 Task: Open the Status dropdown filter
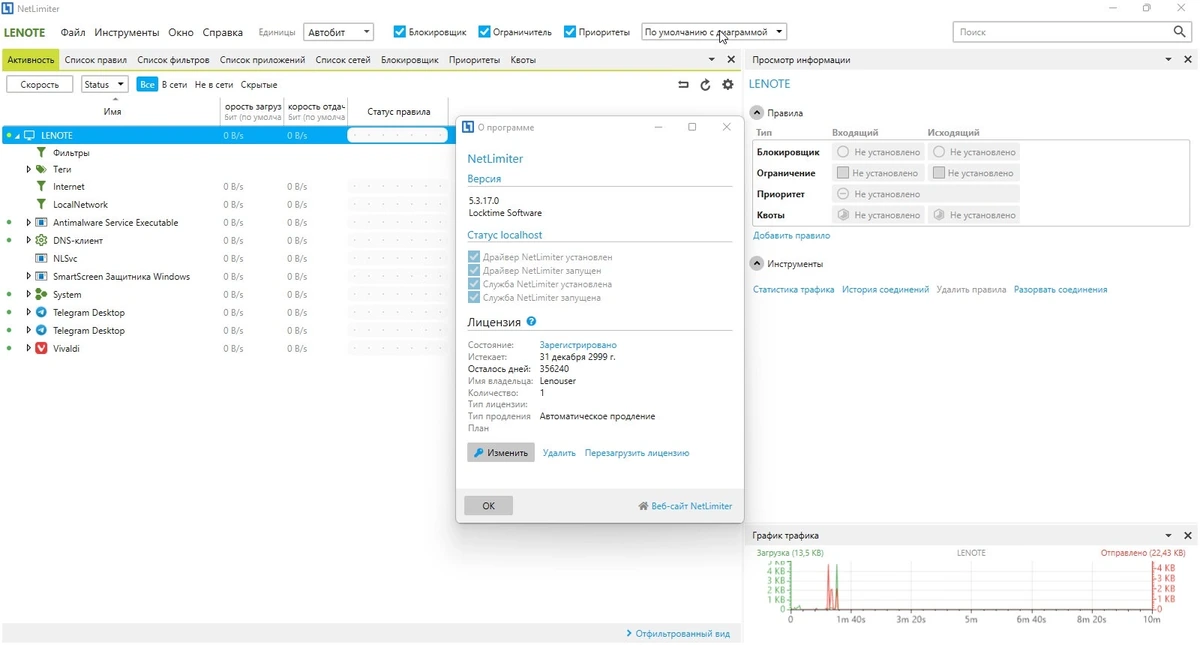point(105,85)
